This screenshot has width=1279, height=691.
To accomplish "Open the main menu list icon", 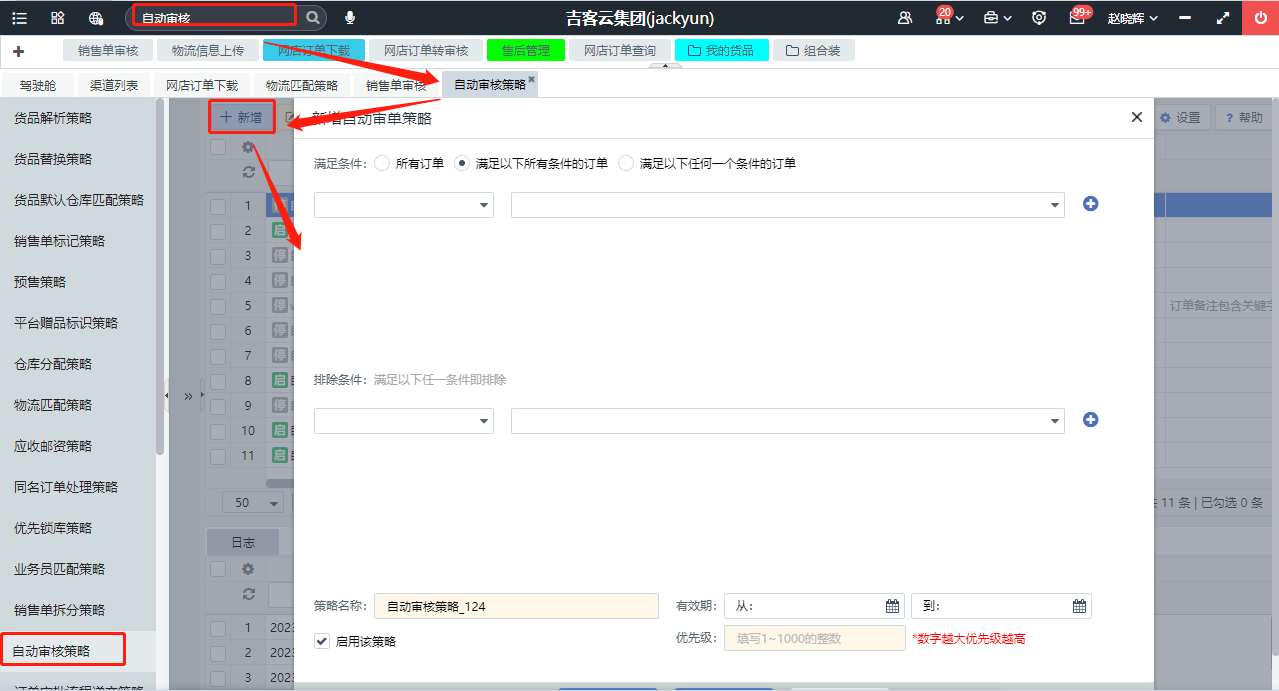I will (x=19, y=18).
